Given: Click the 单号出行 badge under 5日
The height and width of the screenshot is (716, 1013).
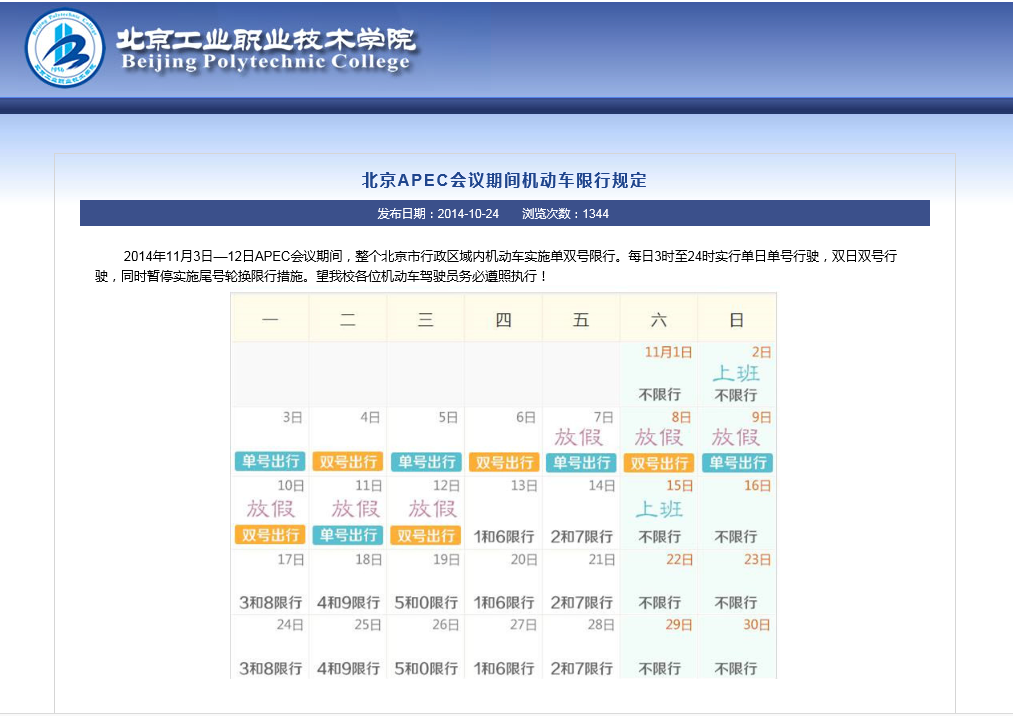Looking at the screenshot, I should pyautogui.click(x=426, y=462).
